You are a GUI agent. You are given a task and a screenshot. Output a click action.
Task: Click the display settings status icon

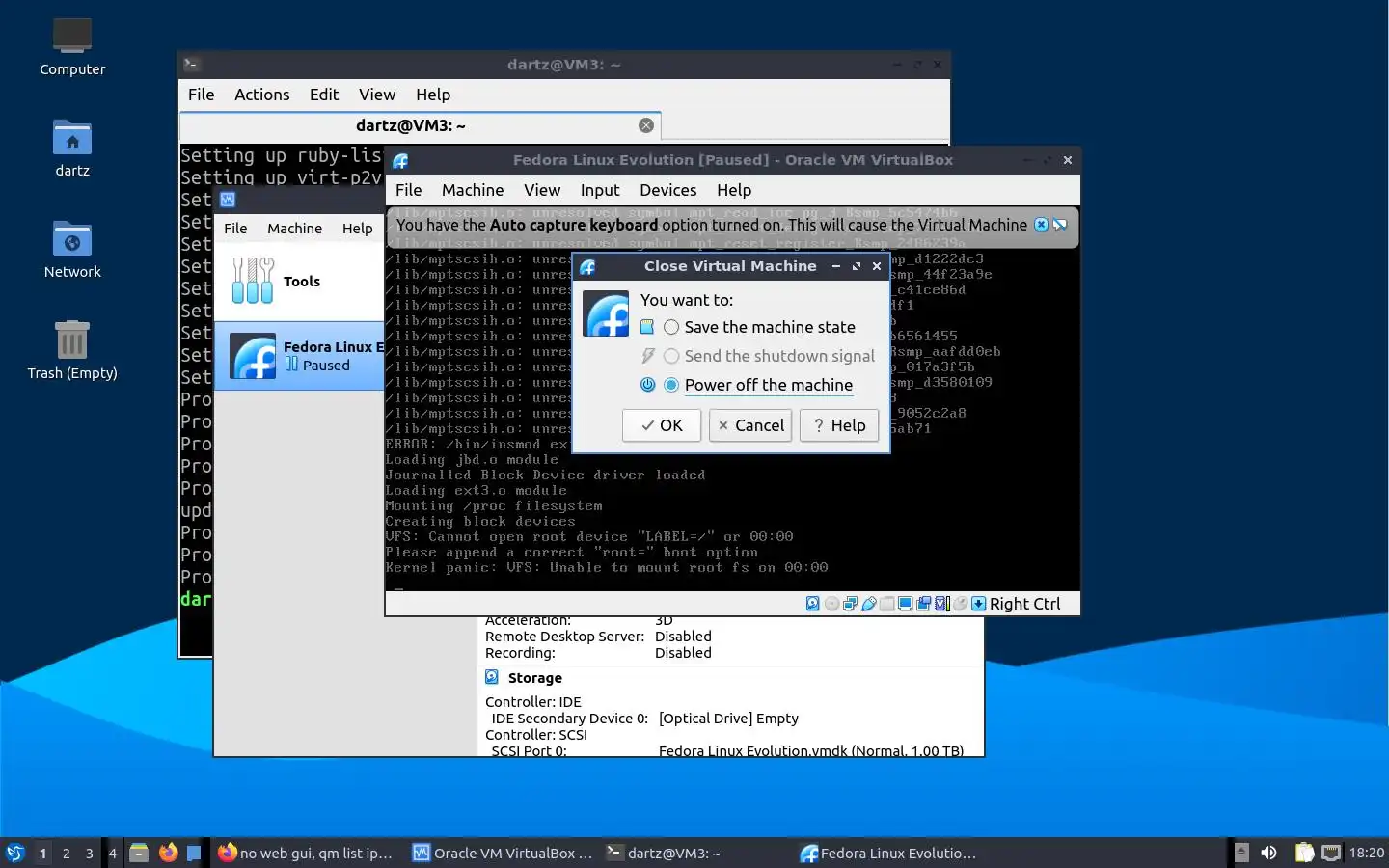[x=905, y=604]
